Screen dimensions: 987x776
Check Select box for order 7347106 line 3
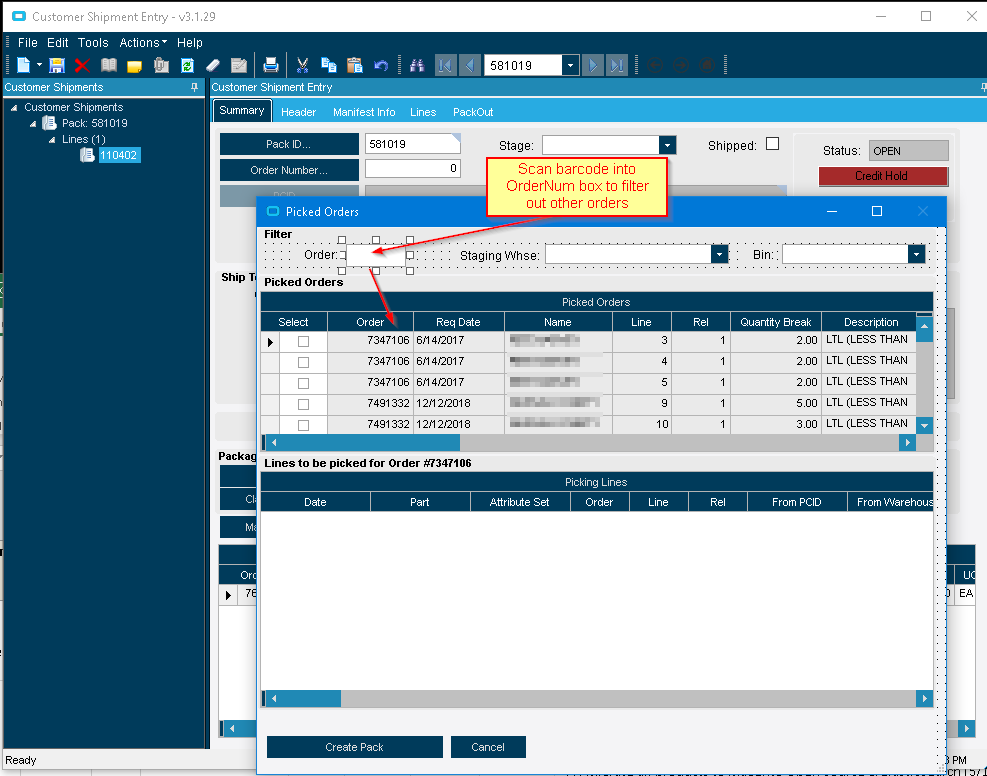[x=303, y=341]
